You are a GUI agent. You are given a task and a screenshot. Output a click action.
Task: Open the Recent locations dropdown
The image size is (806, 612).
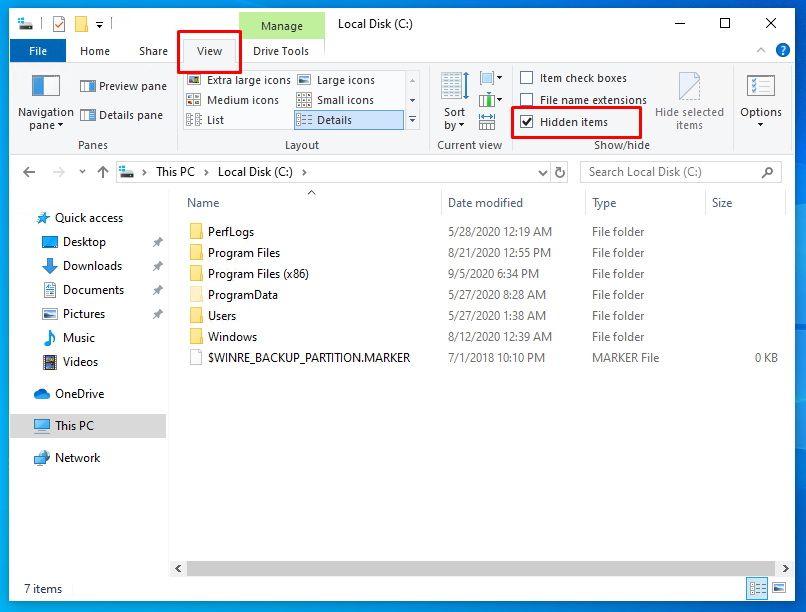coord(82,172)
